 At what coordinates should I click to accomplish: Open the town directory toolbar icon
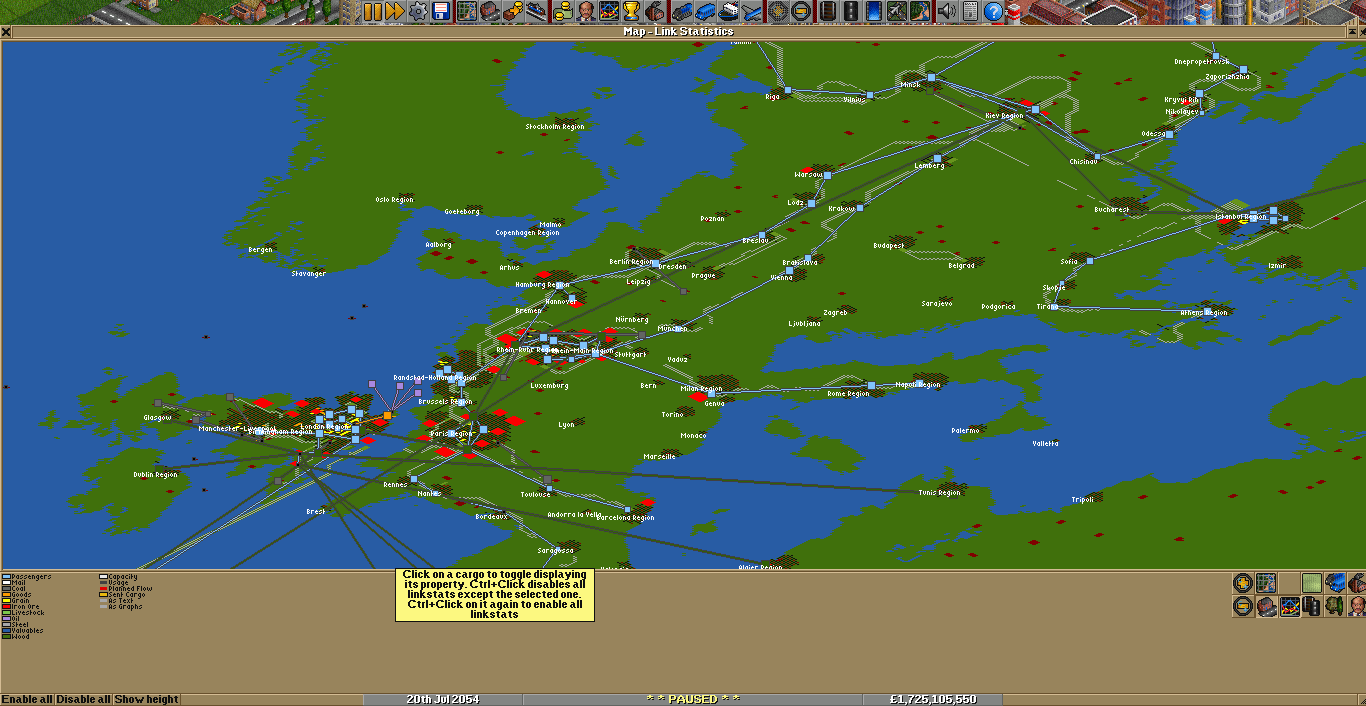[489, 11]
